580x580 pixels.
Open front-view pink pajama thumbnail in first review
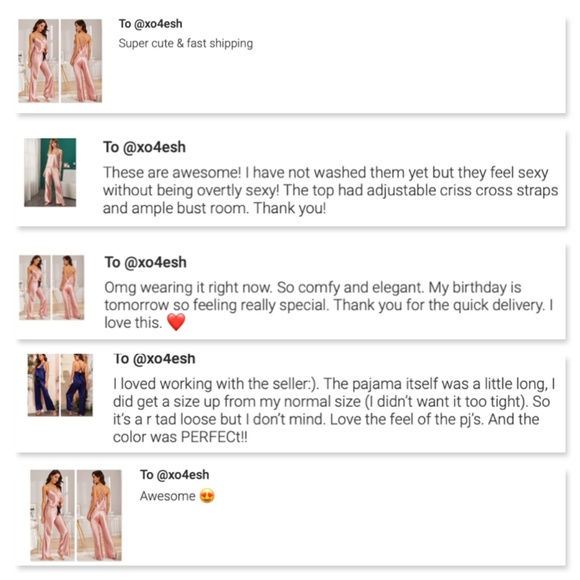point(38,61)
